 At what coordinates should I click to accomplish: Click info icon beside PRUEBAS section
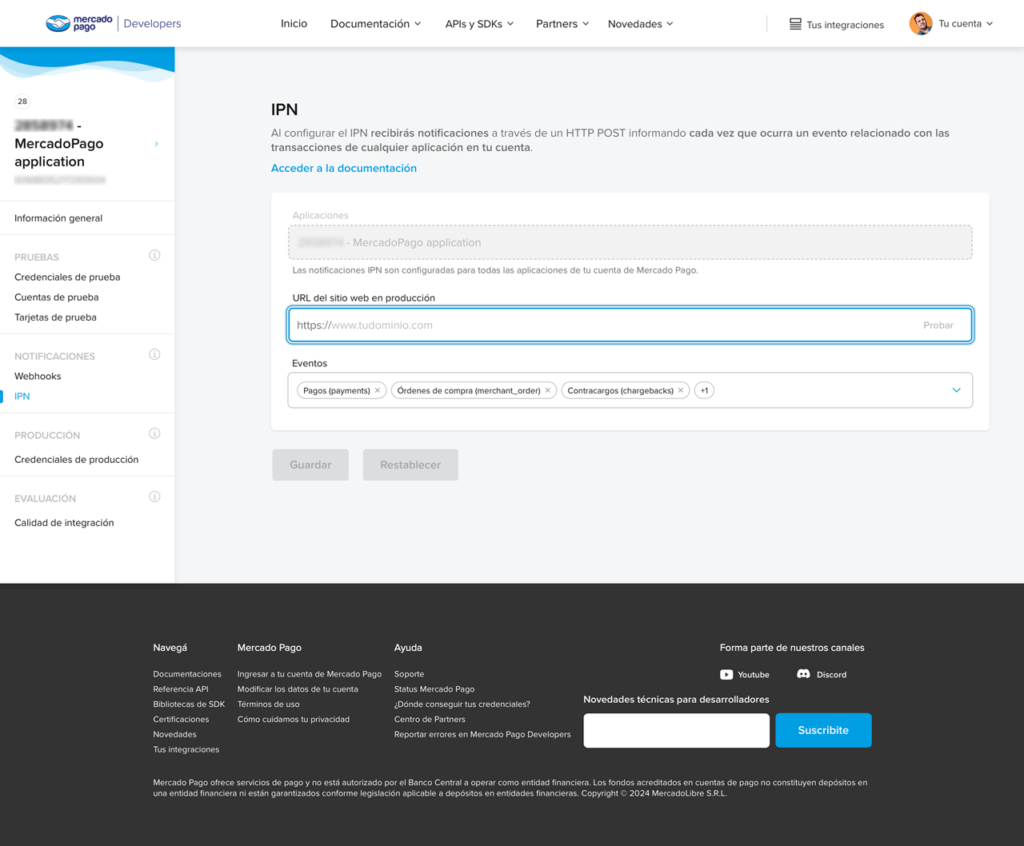click(155, 255)
